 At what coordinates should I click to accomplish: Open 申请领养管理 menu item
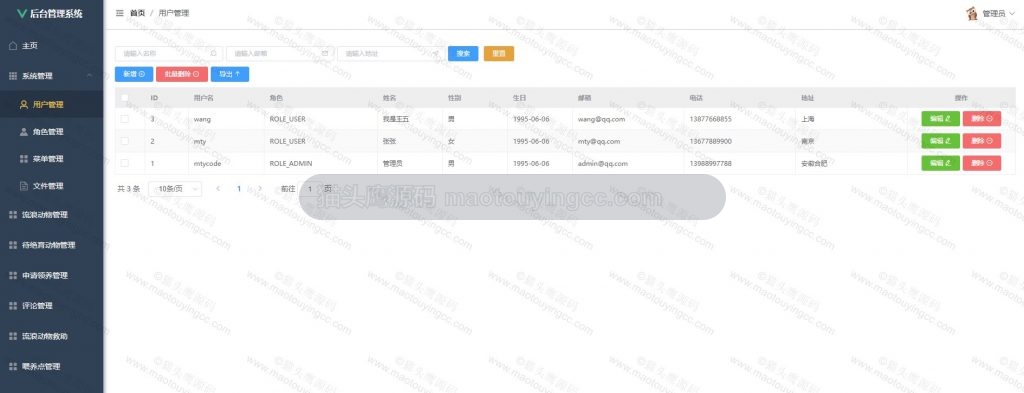(x=52, y=275)
